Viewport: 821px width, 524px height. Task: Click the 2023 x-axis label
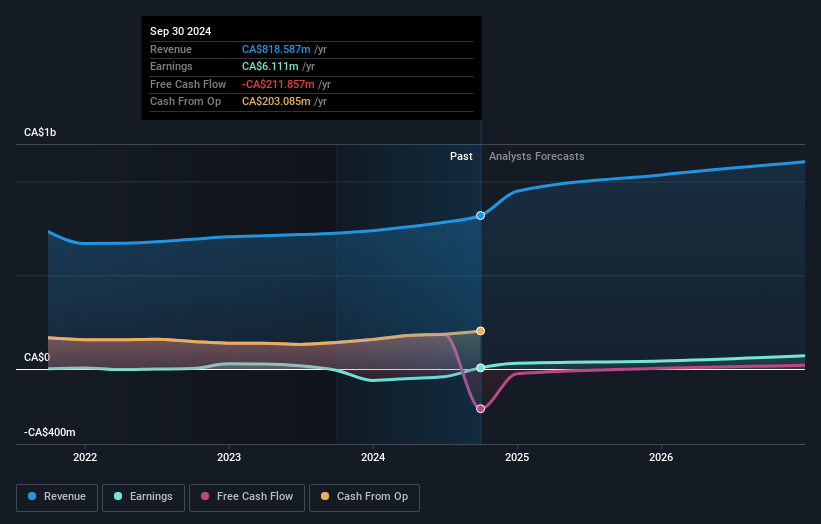click(x=229, y=457)
